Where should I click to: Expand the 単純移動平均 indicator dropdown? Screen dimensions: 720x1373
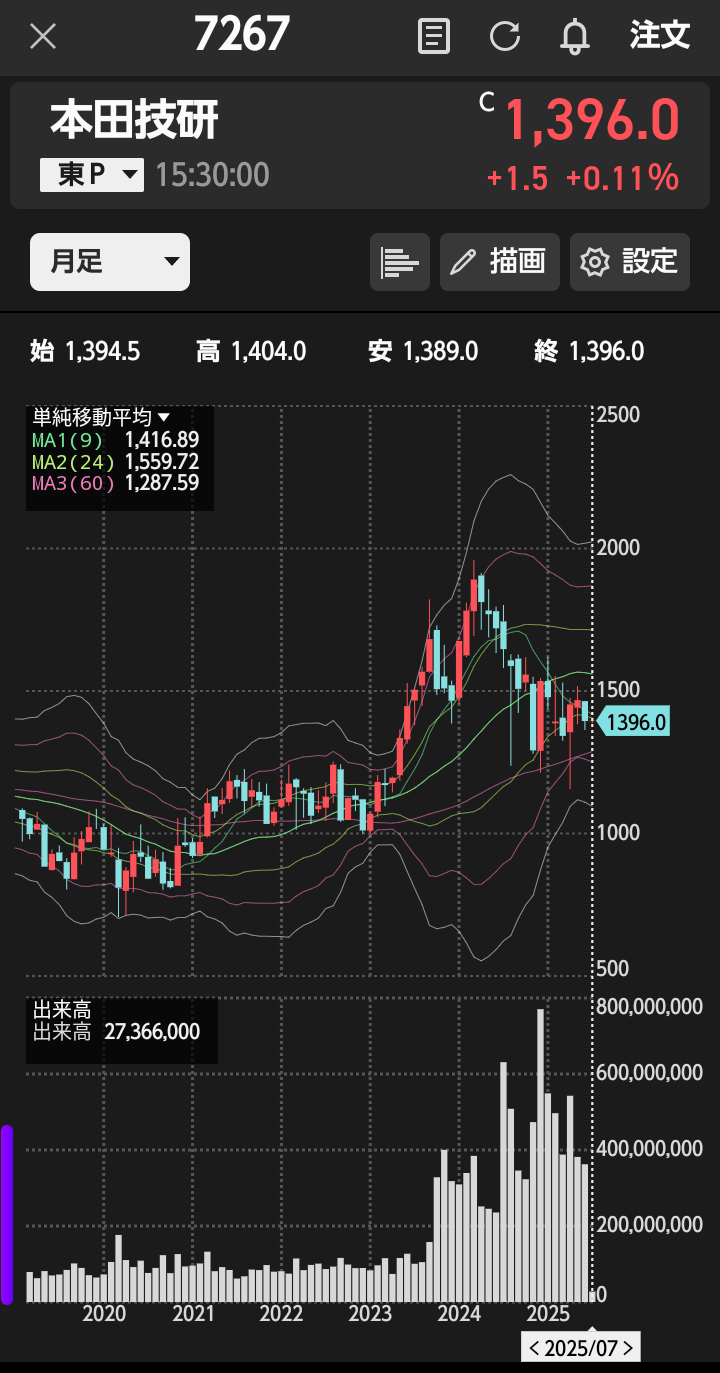[101, 417]
